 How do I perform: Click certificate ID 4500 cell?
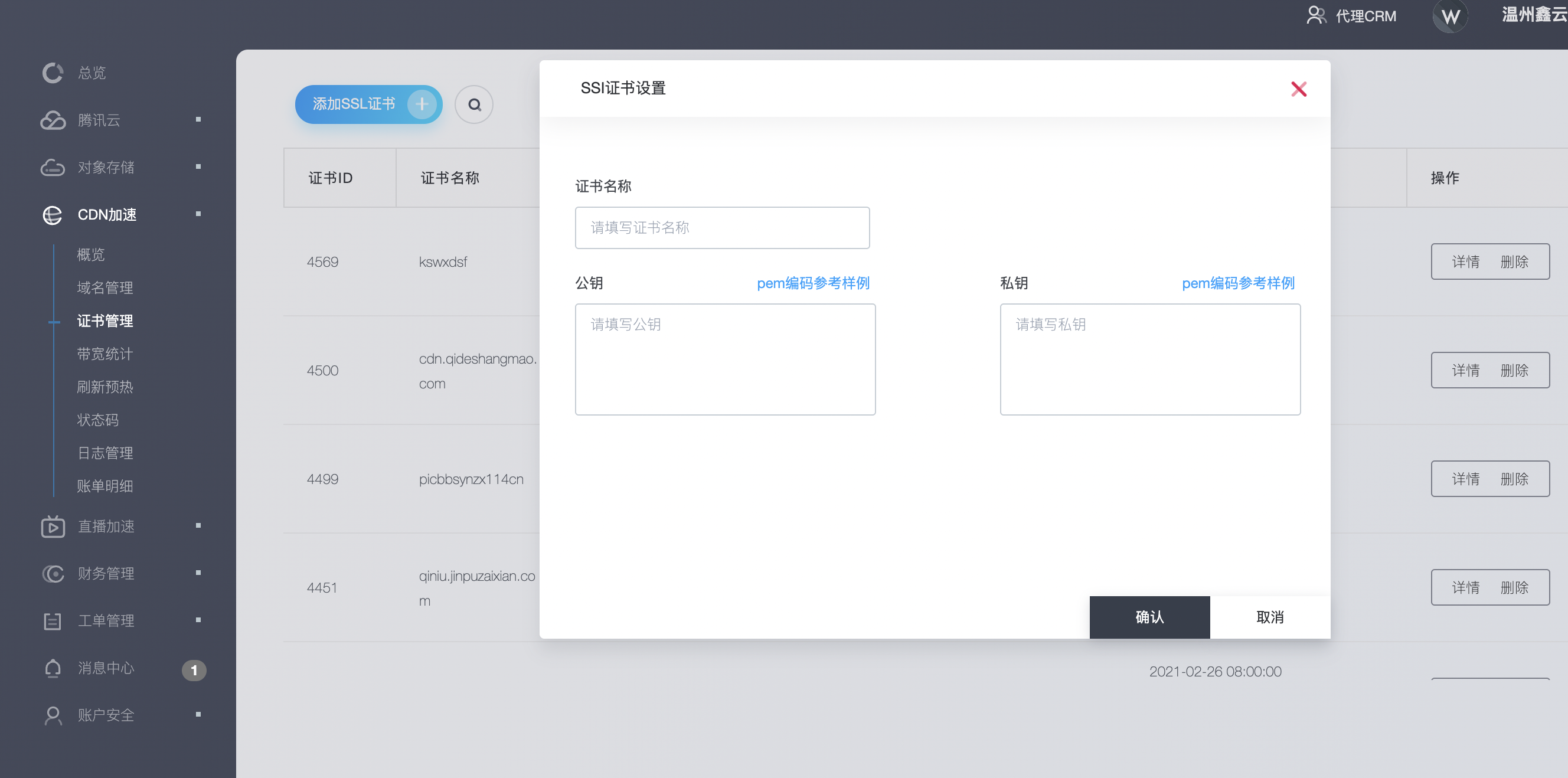(x=322, y=371)
